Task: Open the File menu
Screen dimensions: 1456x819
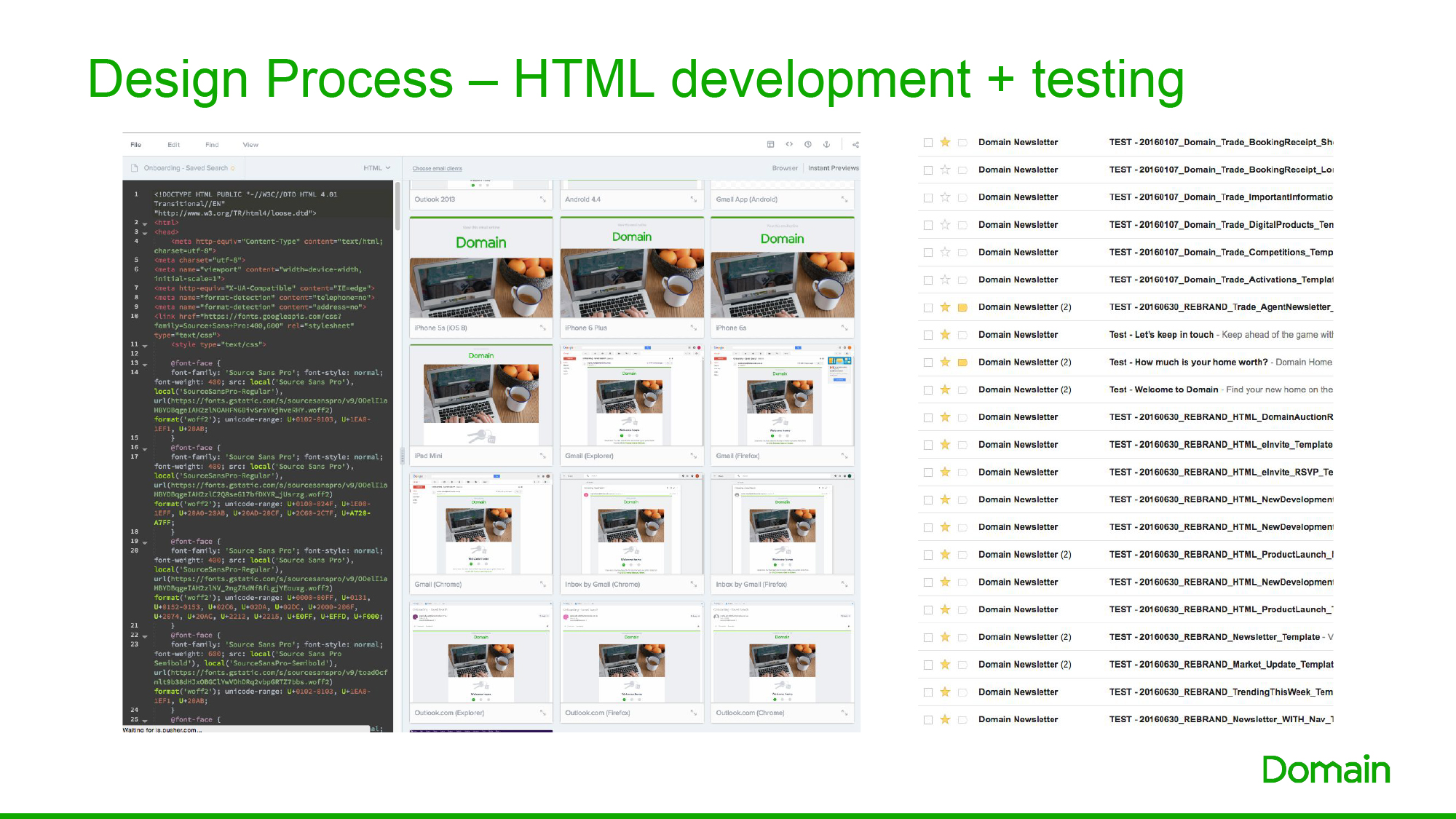Action: [x=136, y=145]
